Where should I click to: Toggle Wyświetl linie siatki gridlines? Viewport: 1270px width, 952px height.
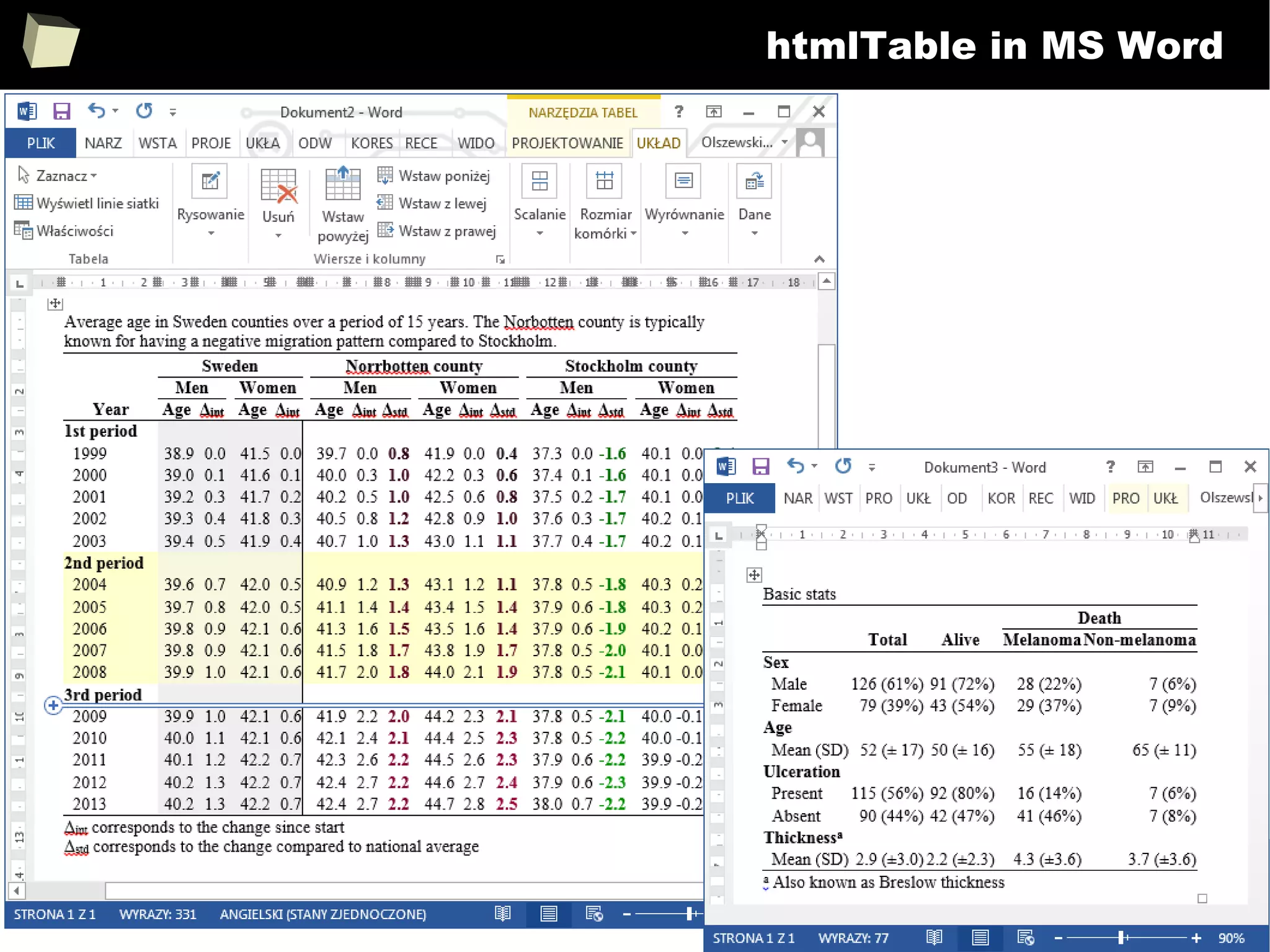[x=86, y=203]
